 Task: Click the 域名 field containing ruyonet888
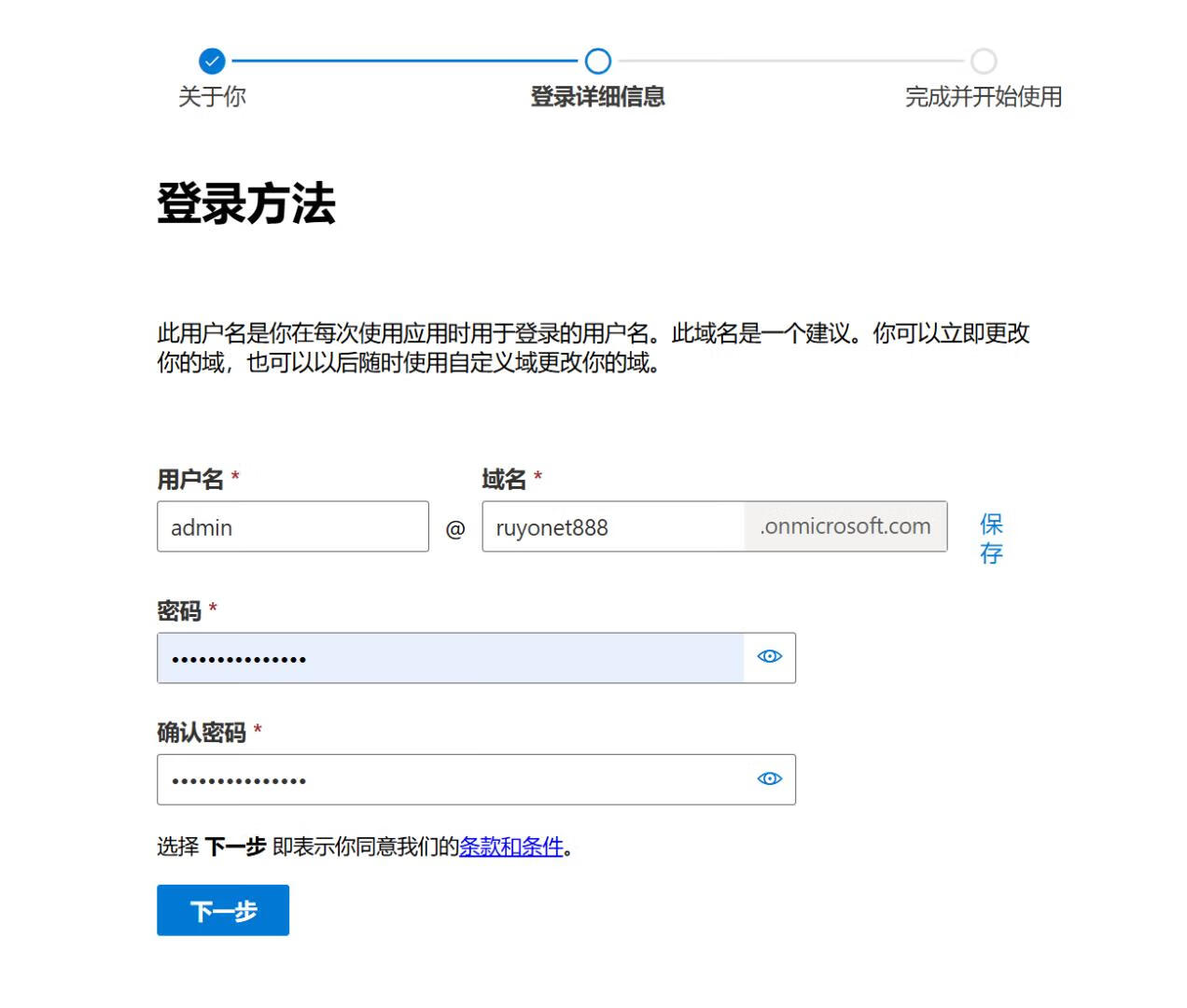611,527
